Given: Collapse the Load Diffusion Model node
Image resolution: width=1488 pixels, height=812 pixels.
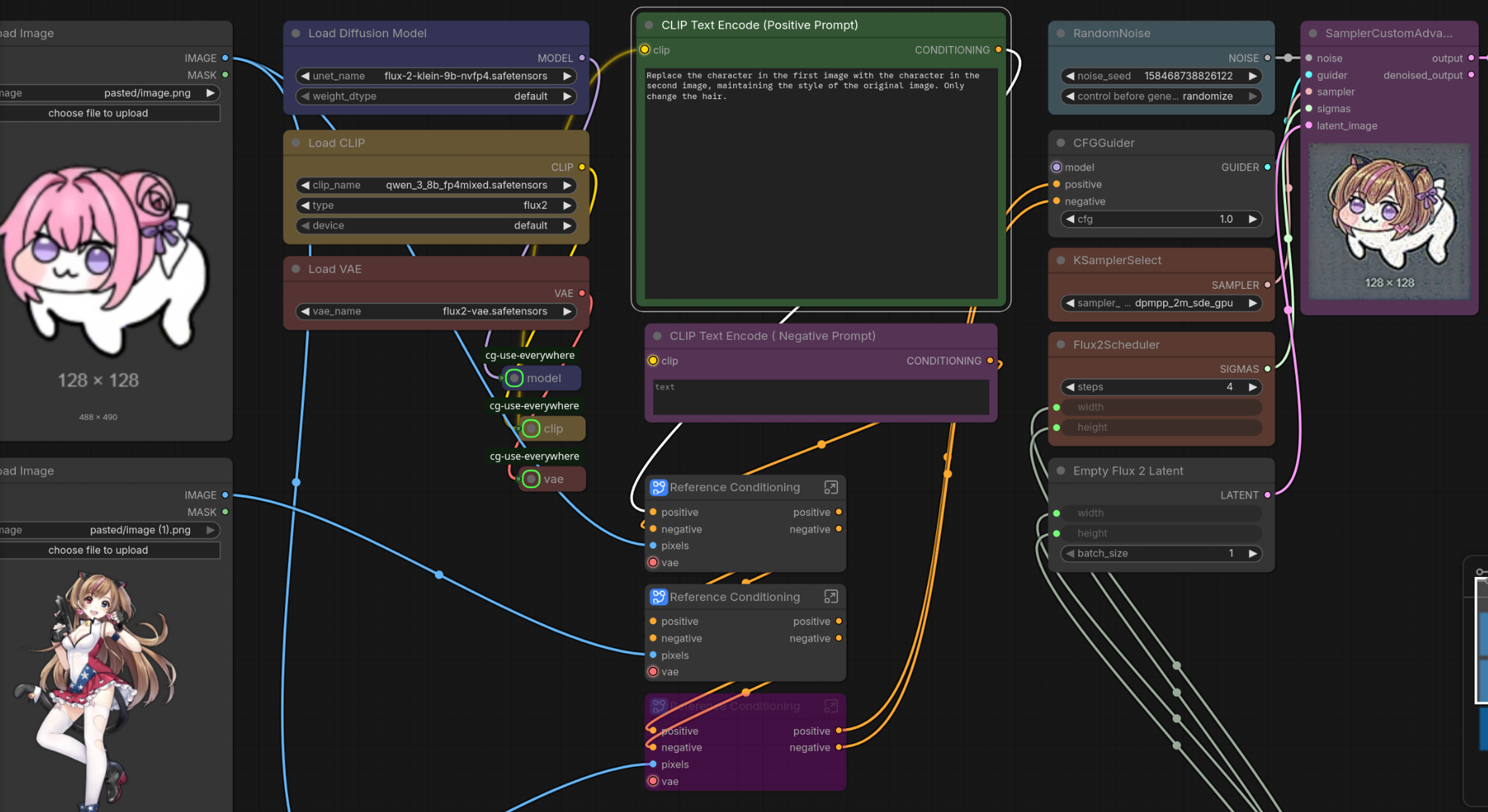Looking at the screenshot, I should coord(296,33).
